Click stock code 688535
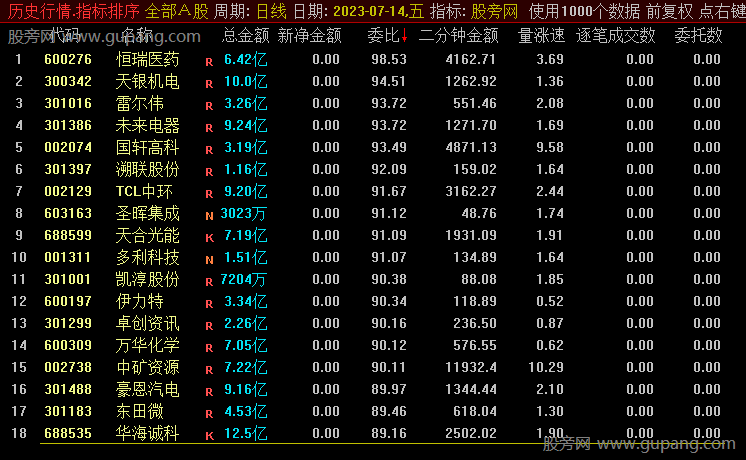746x460 pixels. click(68, 433)
